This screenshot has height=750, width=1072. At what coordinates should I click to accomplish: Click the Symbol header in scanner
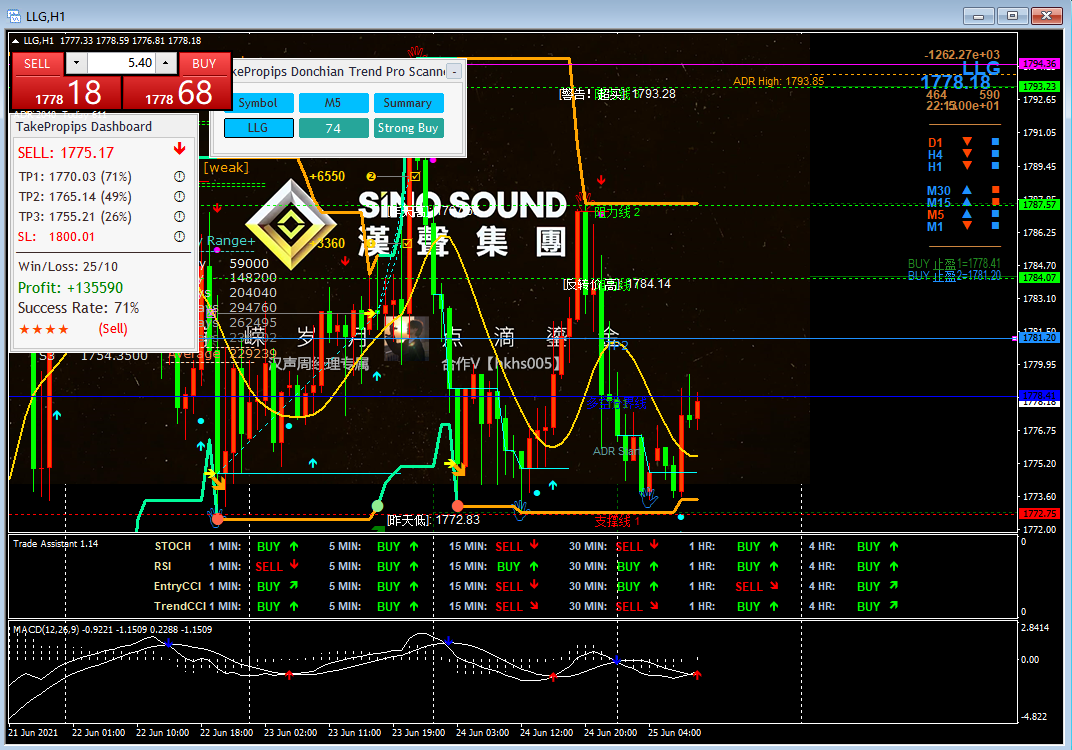tap(258, 103)
